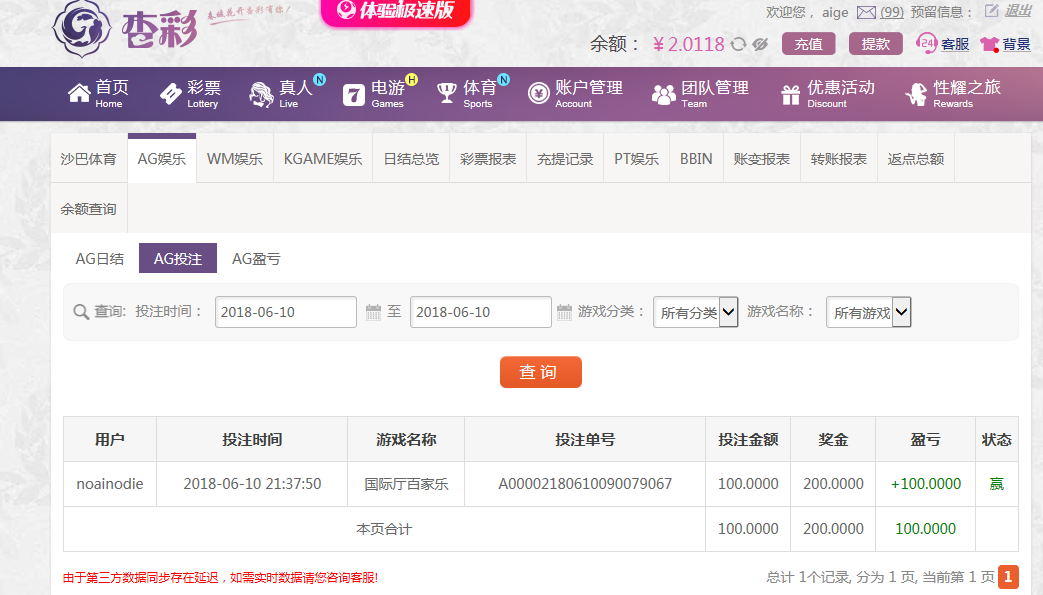Switch to the PT娱乐 tab
This screenshot has height=595, width=1043.
pos(637,158)
